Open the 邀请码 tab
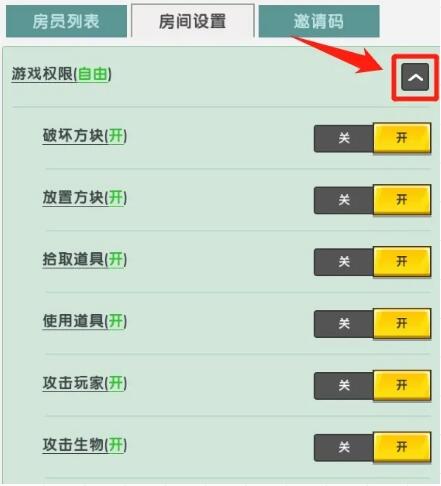The height and width of the screenshot is (486, 441). (x=319, y=21)
